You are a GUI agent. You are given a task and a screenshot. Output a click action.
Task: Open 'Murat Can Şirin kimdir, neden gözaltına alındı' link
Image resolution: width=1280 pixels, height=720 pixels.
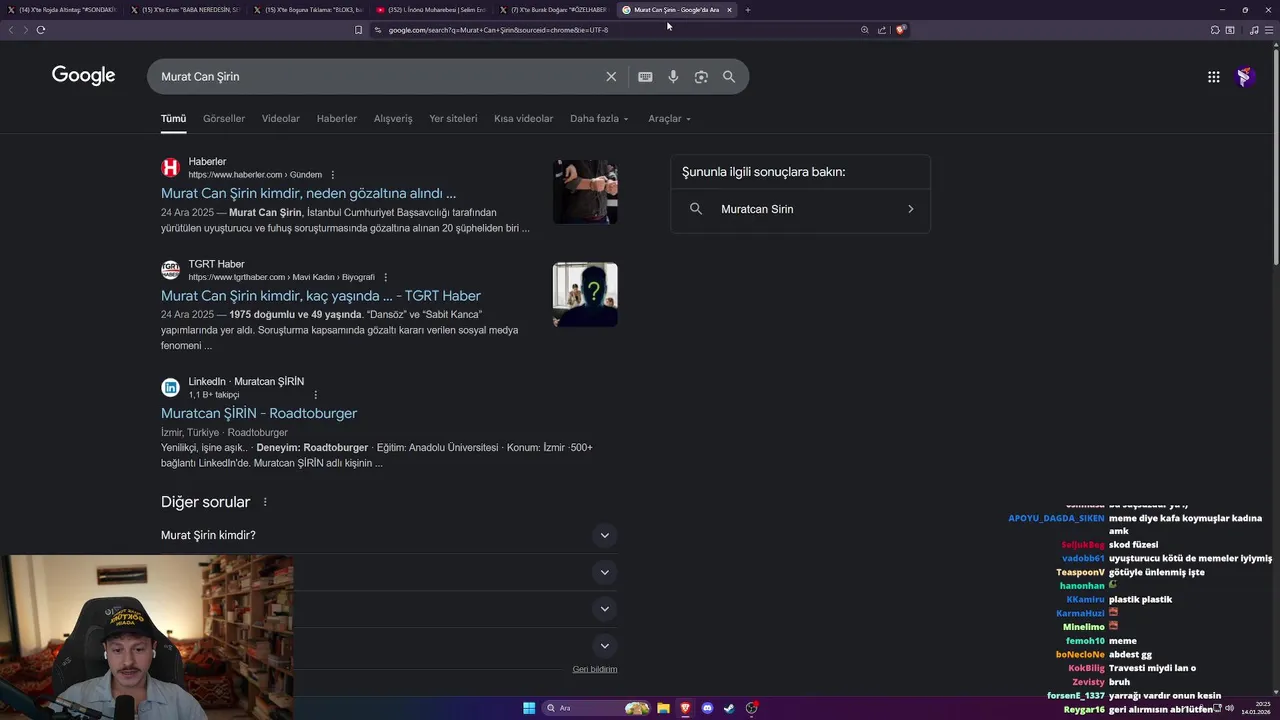click(x=308, y=193)
